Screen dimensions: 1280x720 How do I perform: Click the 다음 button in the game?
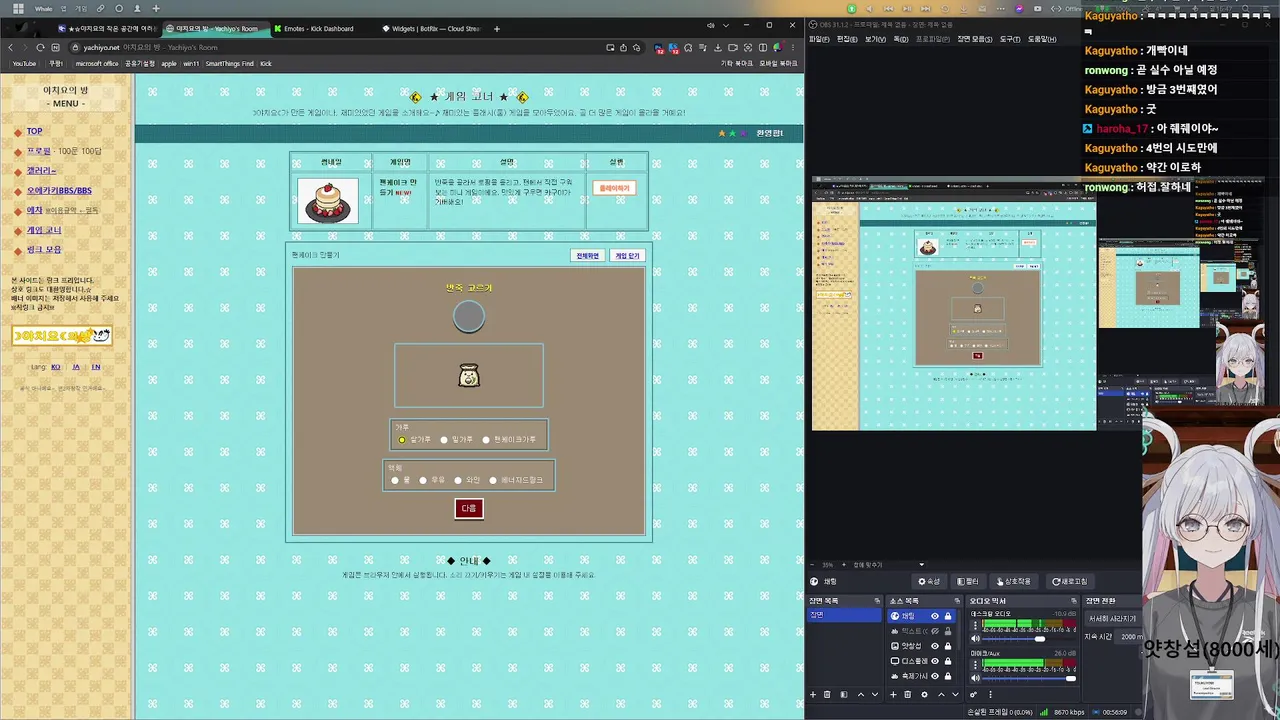coord(469,509)
